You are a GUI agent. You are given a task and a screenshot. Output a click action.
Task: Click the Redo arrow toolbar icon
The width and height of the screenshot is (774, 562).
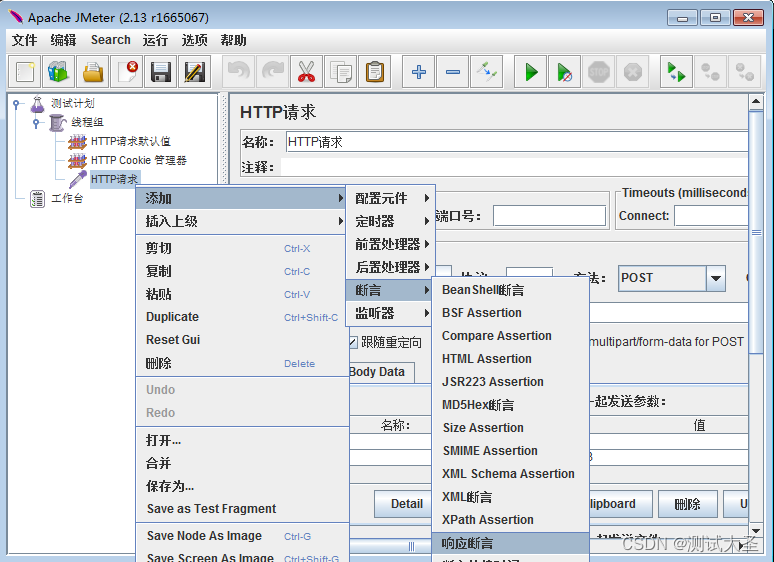[x=273, y=72]
